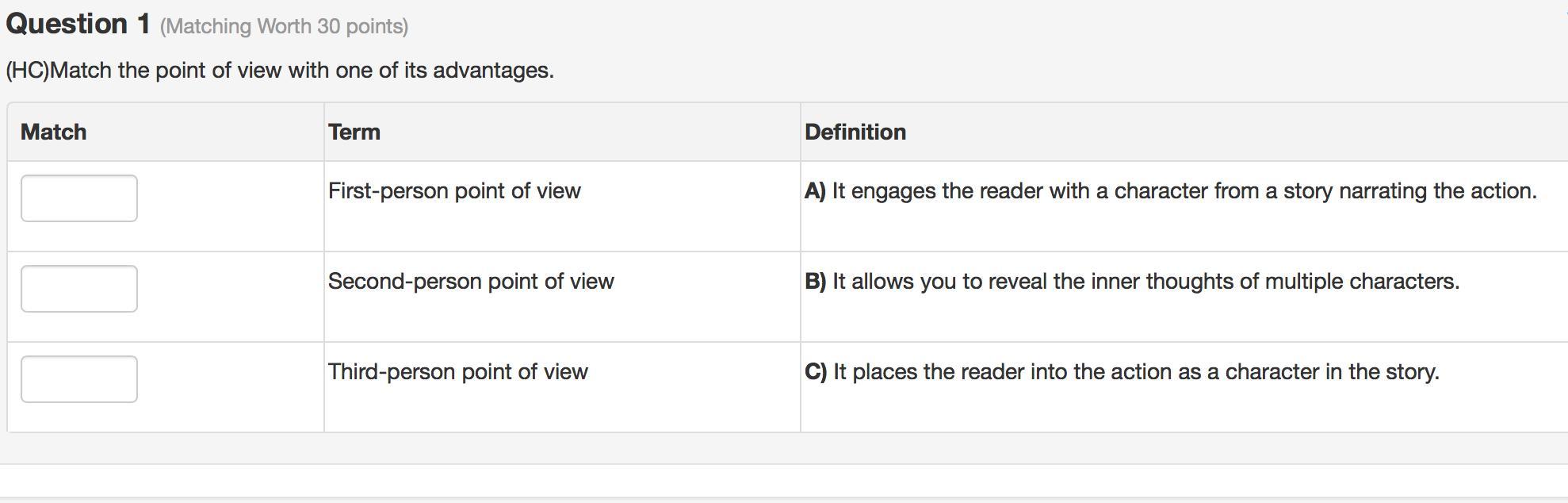Click the bold A) label

(x=815, y=190)
